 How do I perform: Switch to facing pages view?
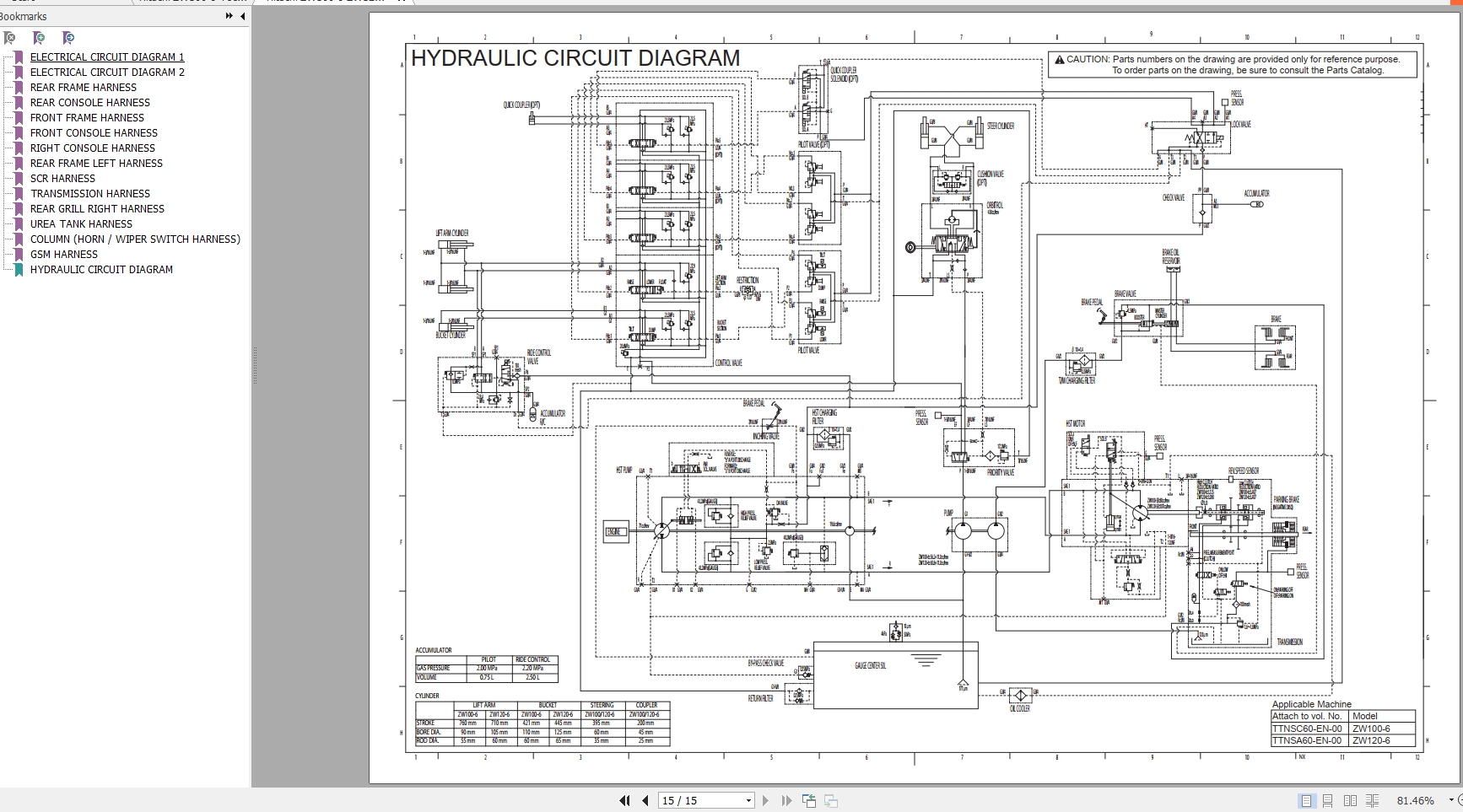point(1350,800)
